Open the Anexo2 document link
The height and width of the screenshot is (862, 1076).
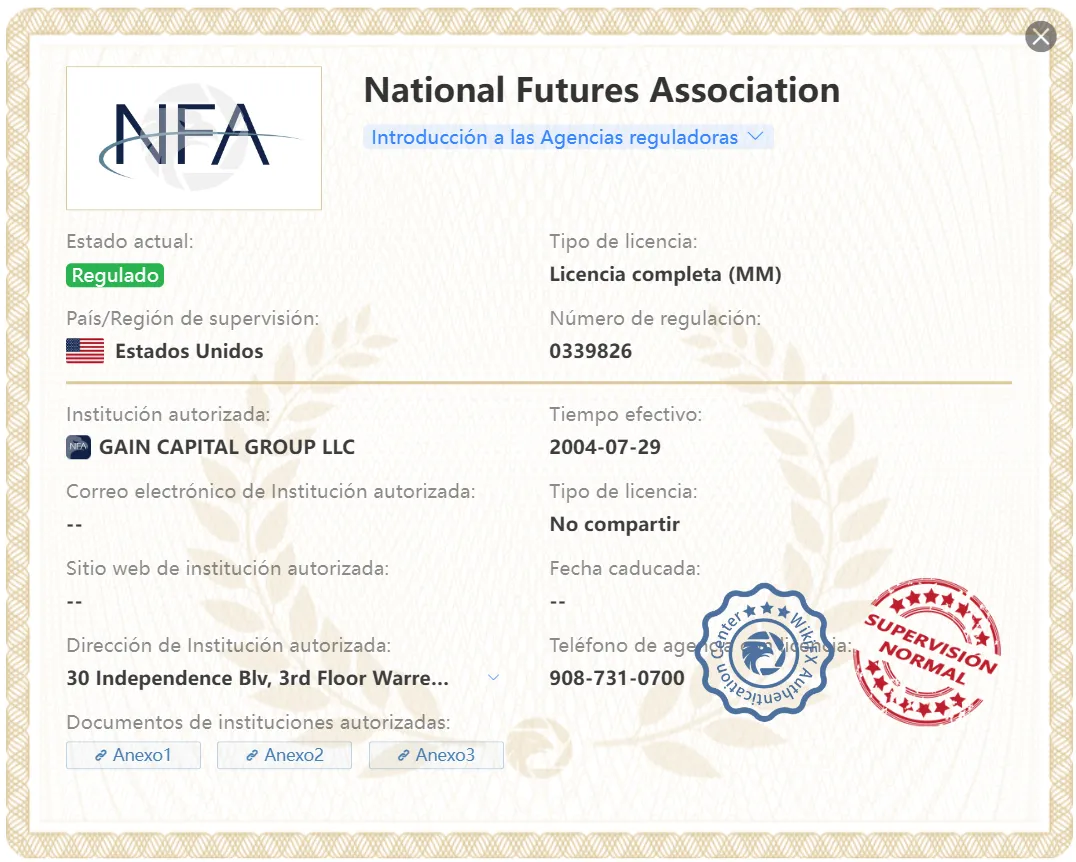[284, 755]
